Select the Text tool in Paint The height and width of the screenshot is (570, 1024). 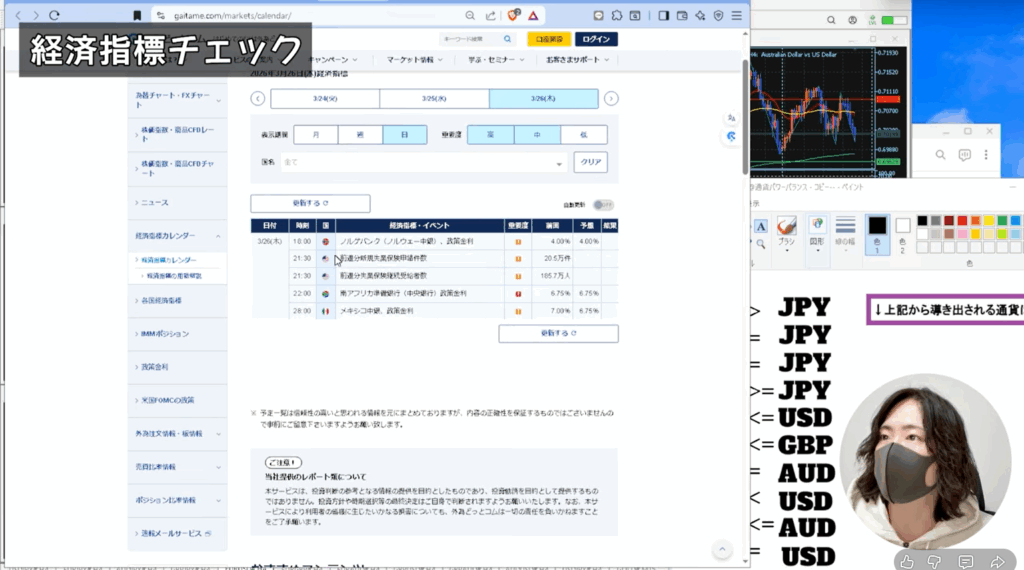761,225
